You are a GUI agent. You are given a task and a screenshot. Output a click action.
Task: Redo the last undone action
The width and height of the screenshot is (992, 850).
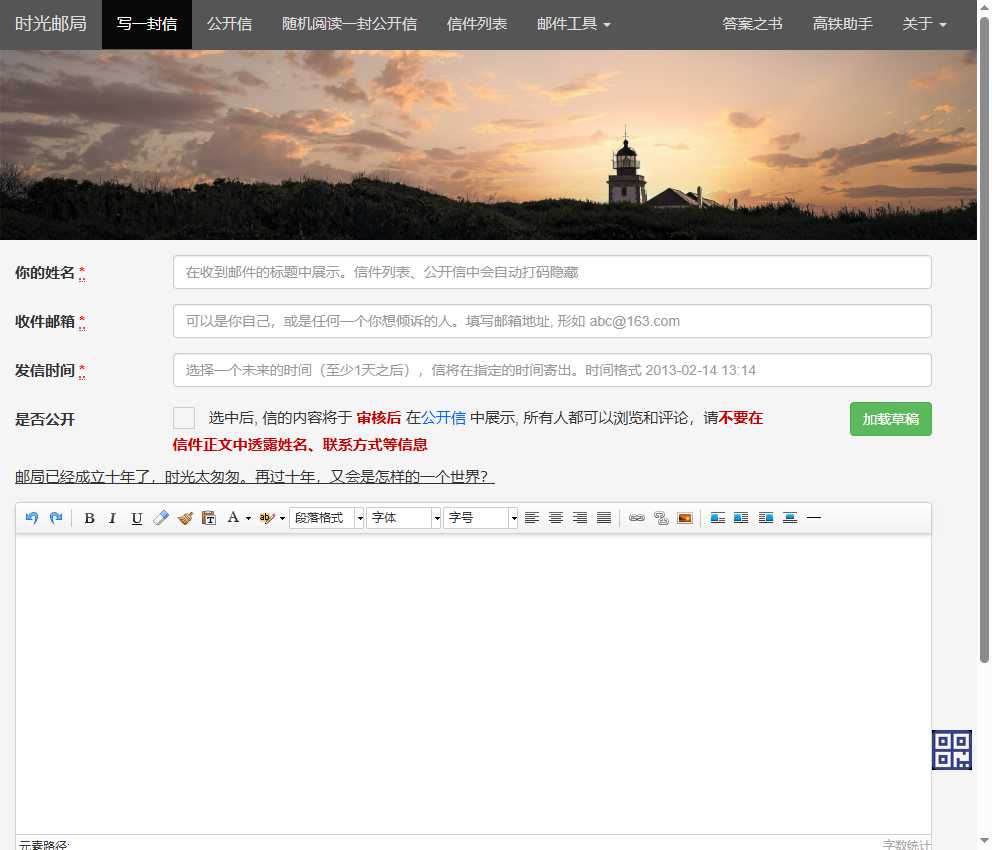(x=57, y=518)
